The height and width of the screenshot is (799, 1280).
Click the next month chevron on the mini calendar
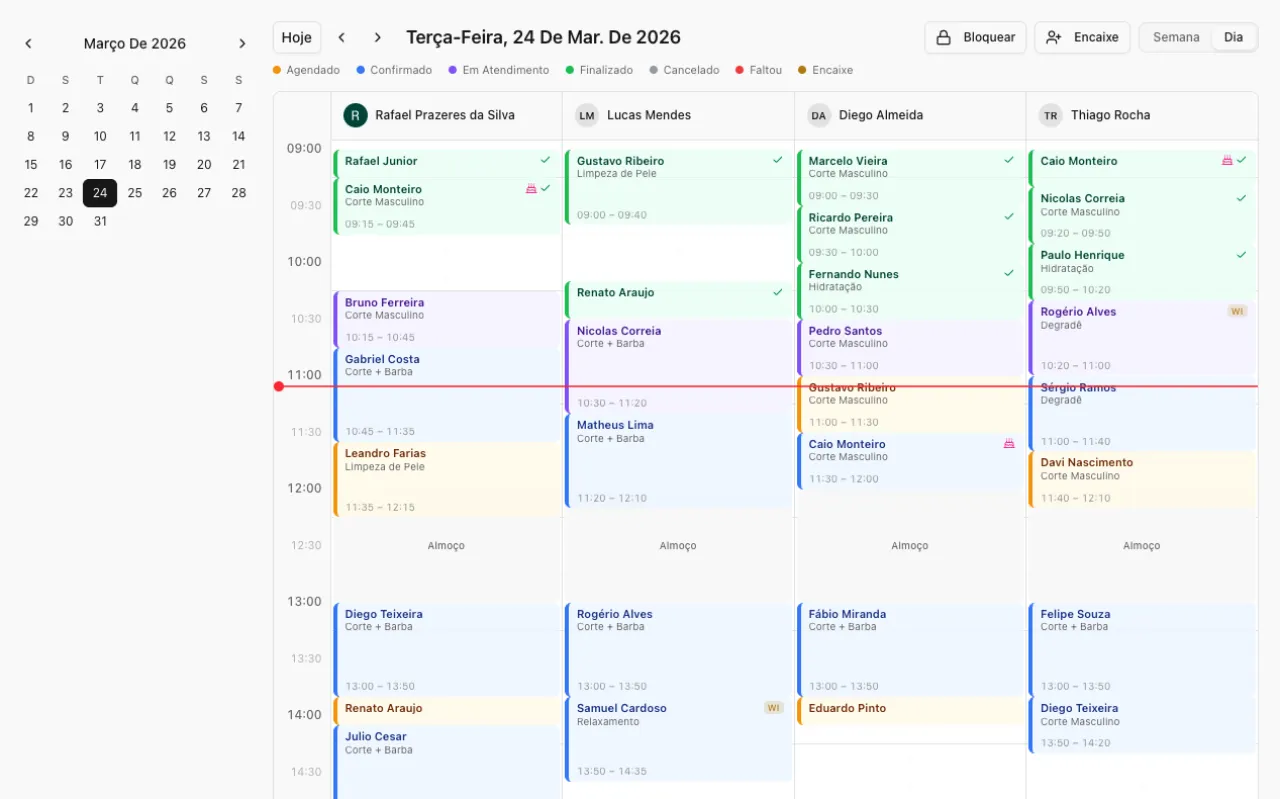[242, 43]
